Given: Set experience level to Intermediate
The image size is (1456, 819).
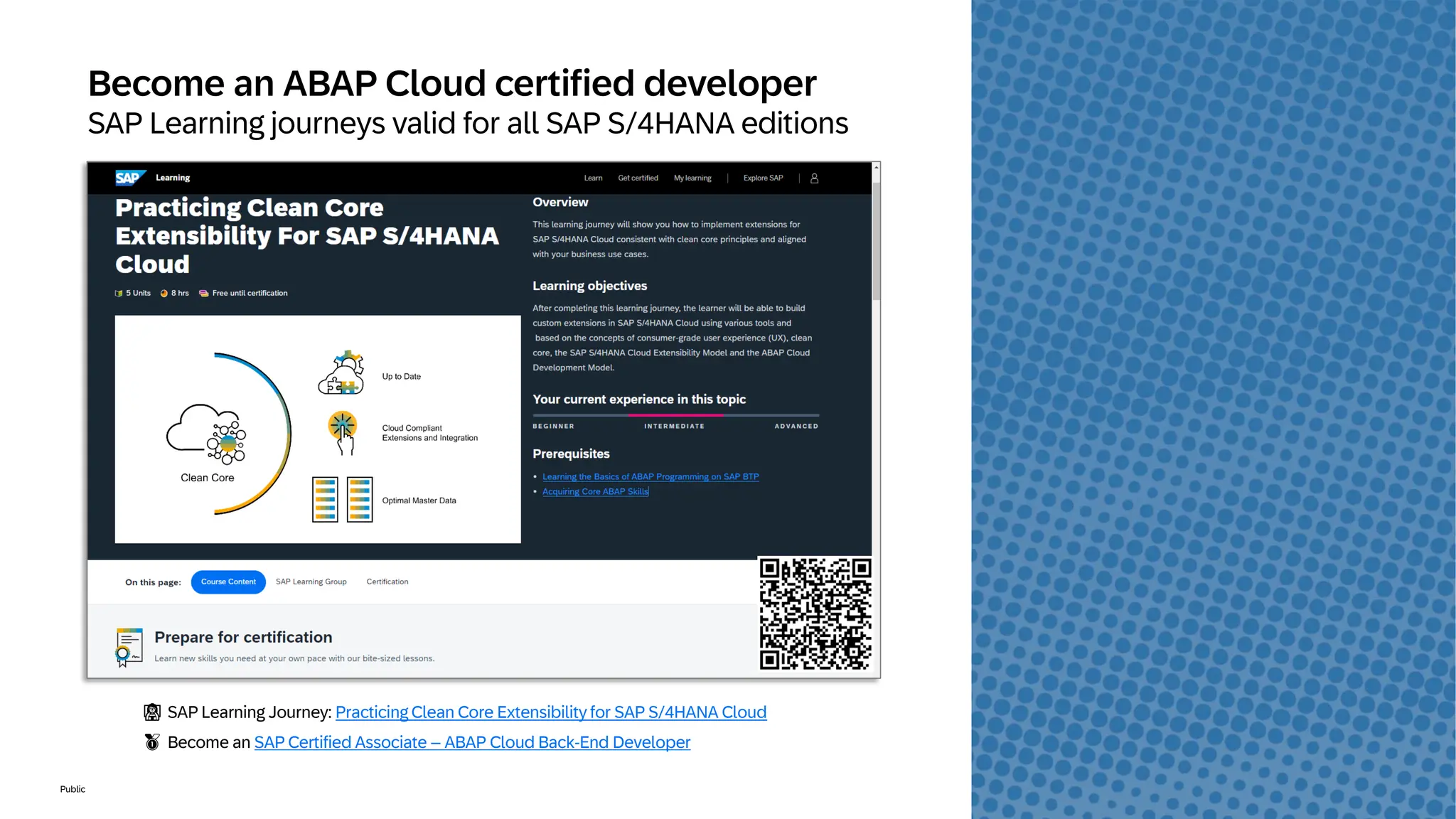Looking at the screenshot, I should (x=674, y=427).
